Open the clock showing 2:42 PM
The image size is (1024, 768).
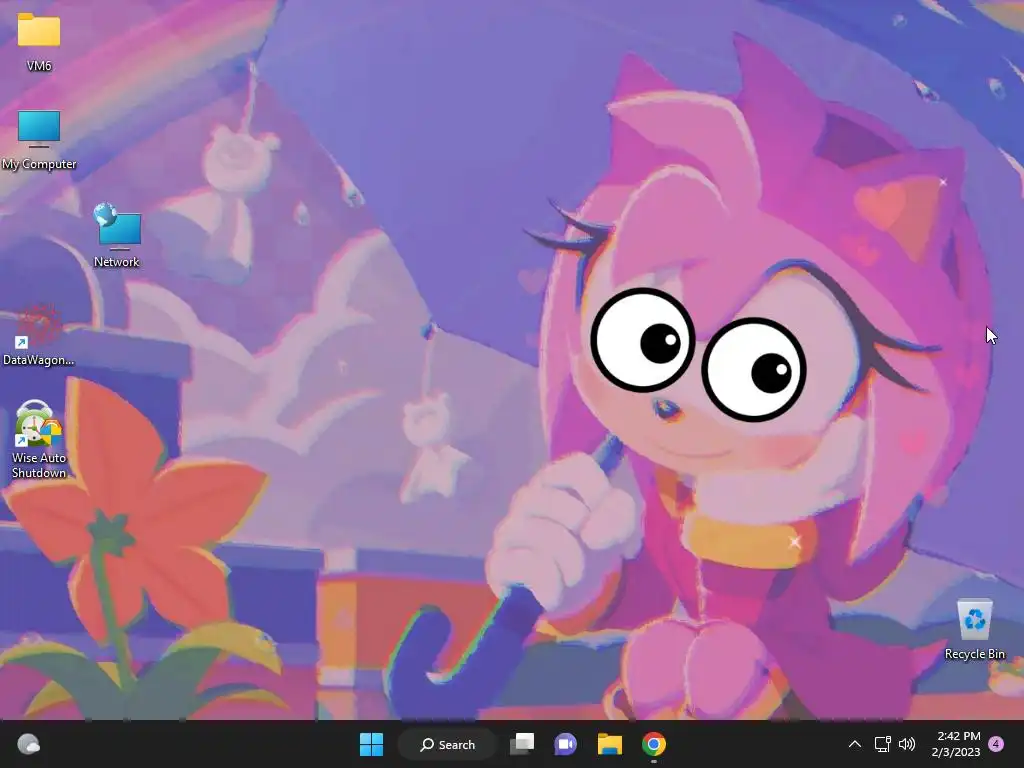pyautogui.click(x=959, y=736)
